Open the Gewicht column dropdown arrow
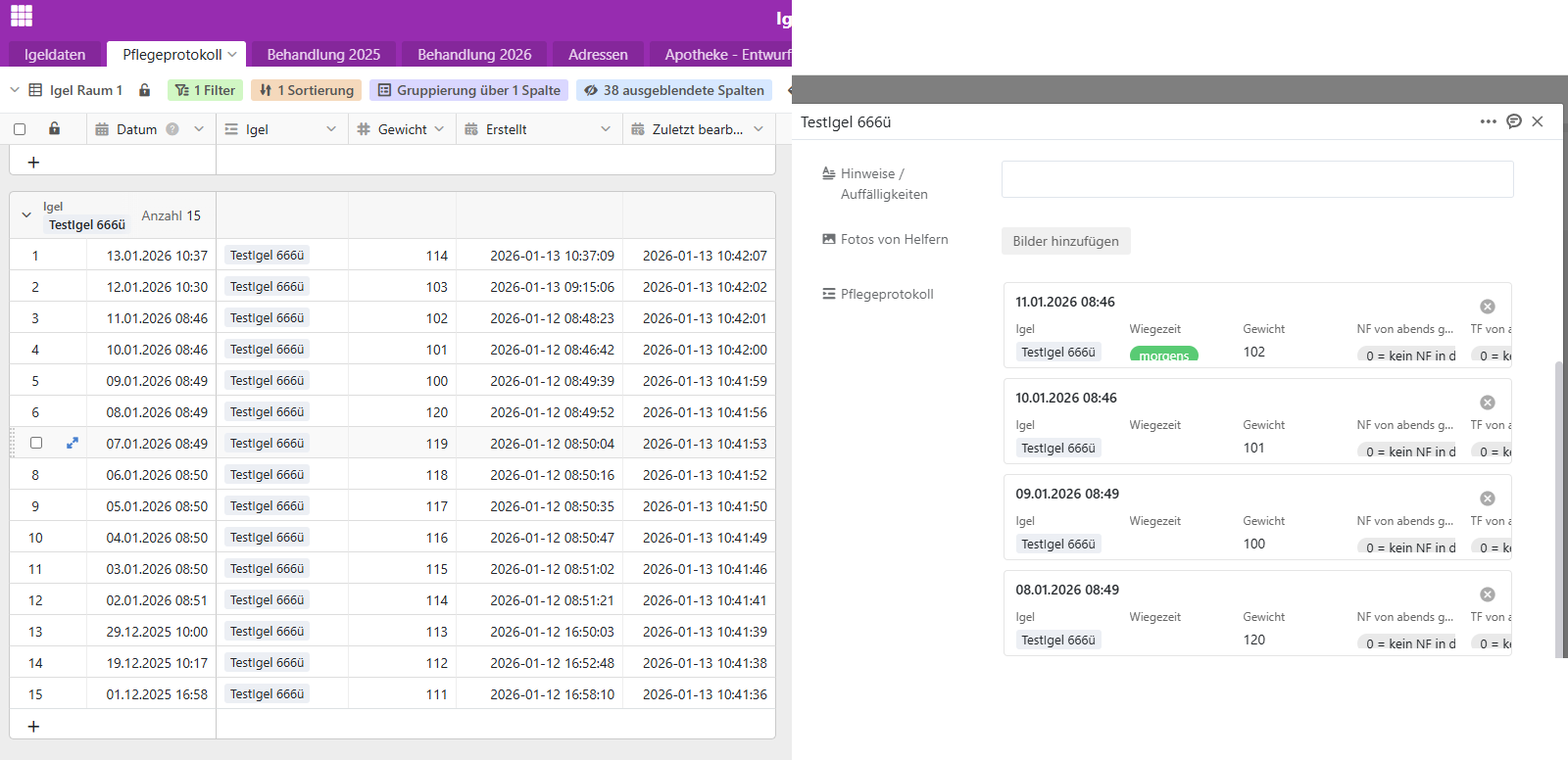This screenshot has width=1568, height=760. pos(439,129)
